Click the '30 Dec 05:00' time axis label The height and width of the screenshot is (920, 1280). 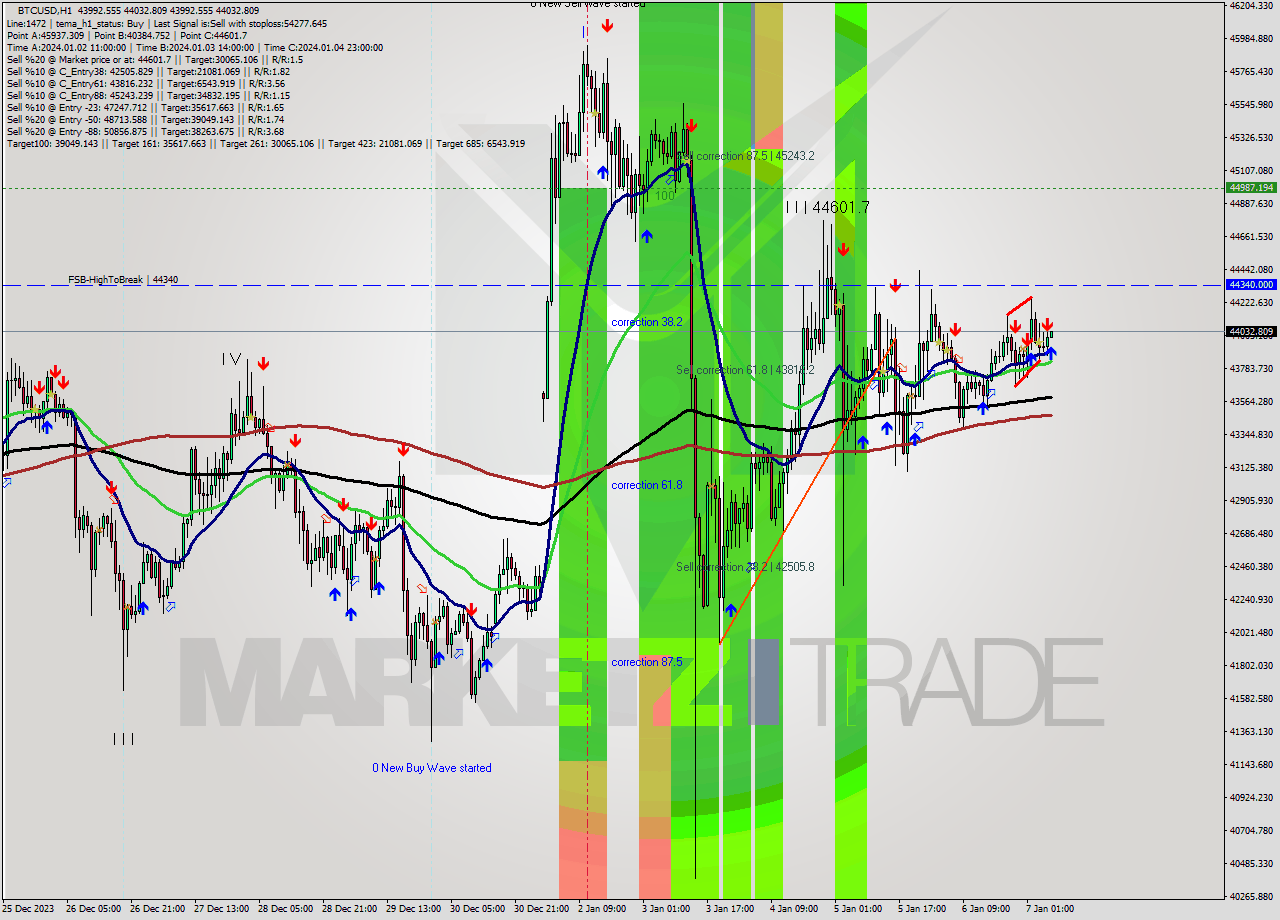[x=478, y=909]
